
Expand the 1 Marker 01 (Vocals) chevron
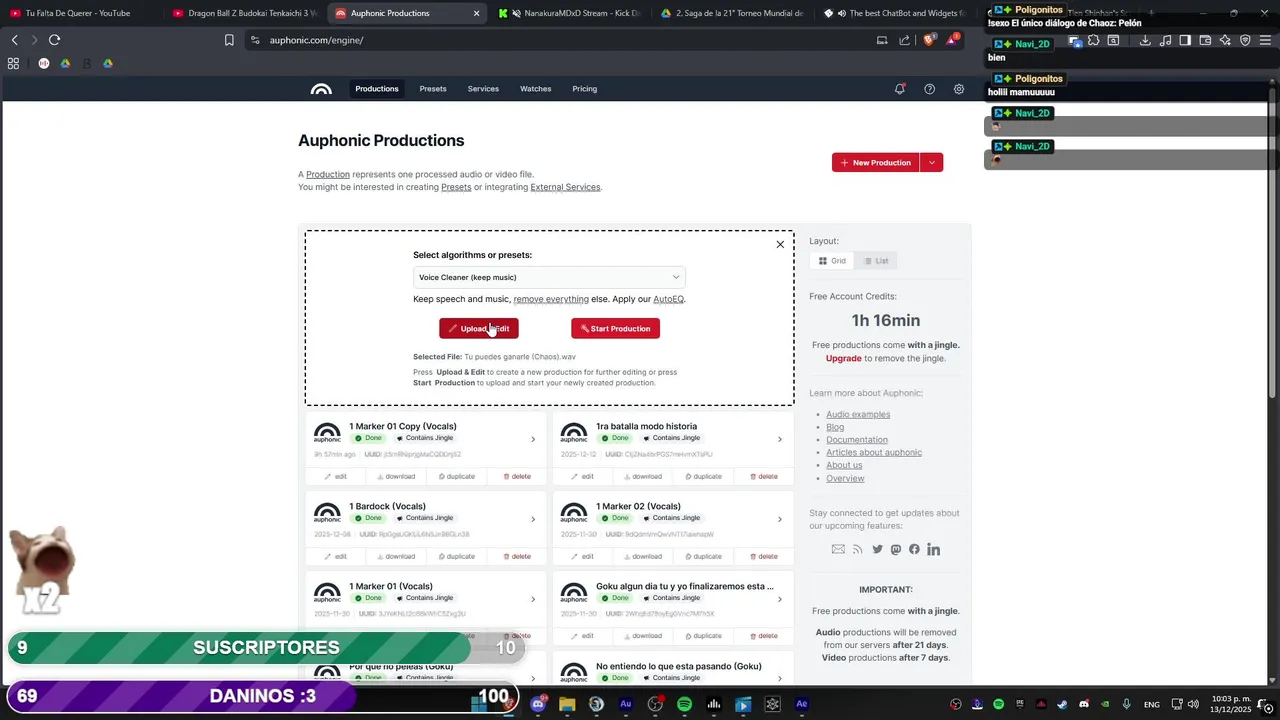pos(533,599)
